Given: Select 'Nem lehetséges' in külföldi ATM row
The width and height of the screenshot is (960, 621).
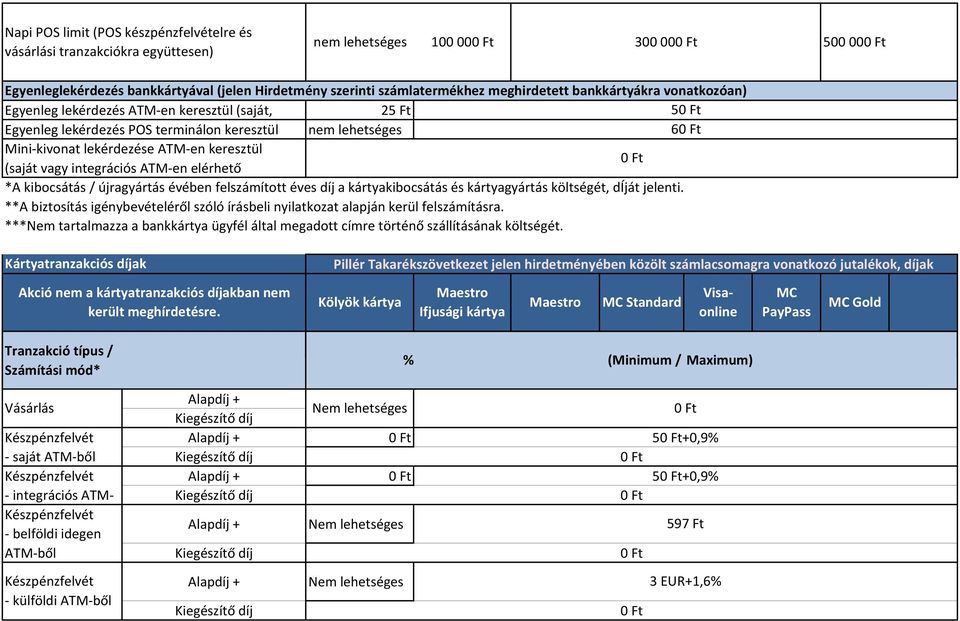Looking at the screenshot, I should (x=356, y=582).
